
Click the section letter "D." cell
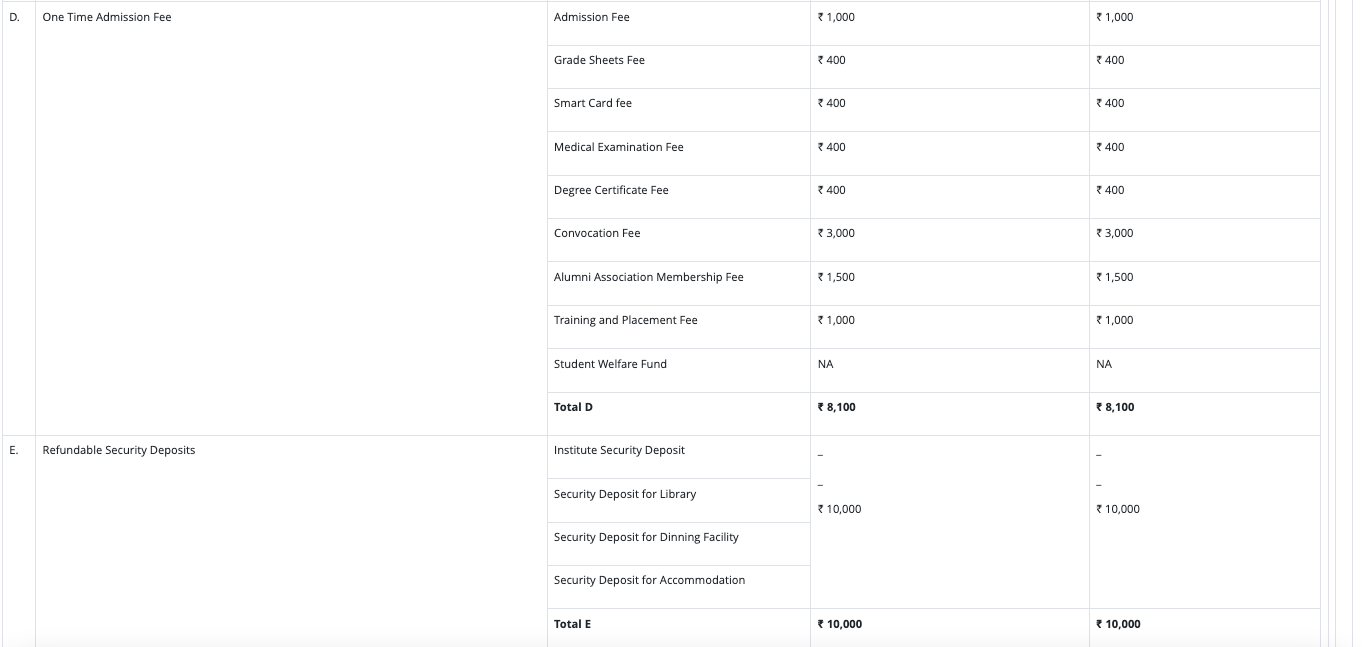point(14,17)
